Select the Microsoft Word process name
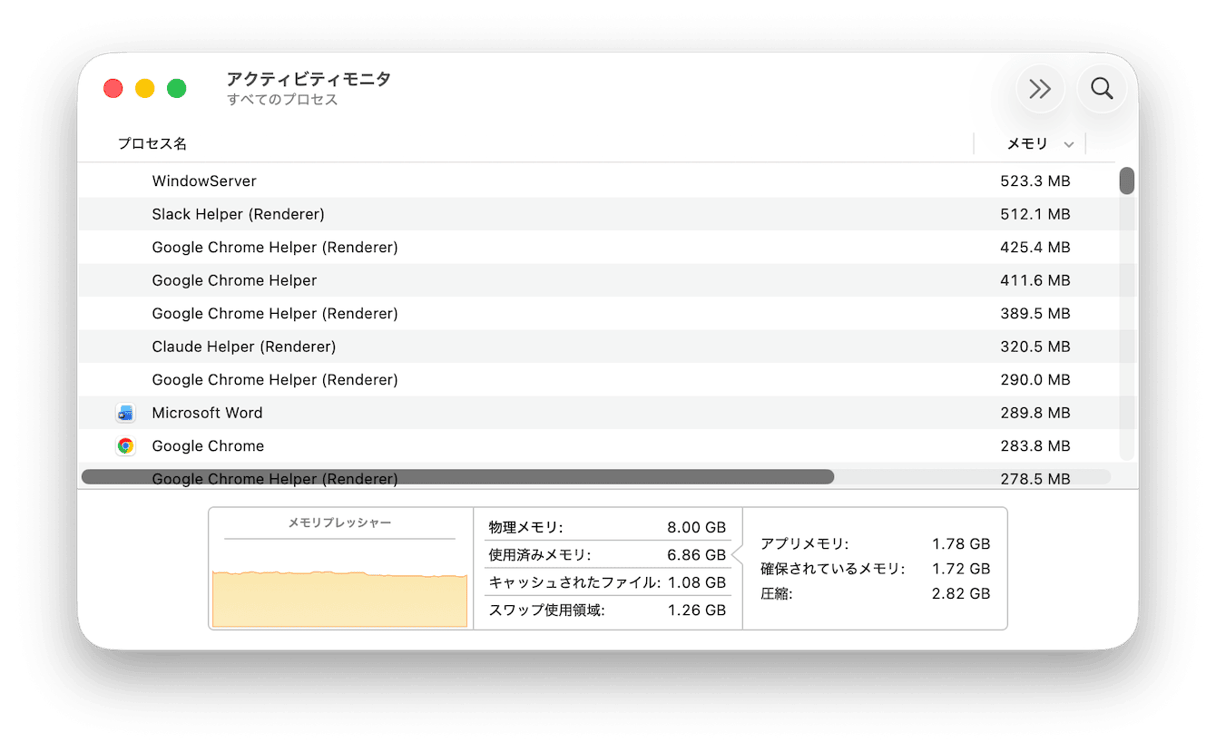This screenshot has width=1216, height=752. pos(207,413)
